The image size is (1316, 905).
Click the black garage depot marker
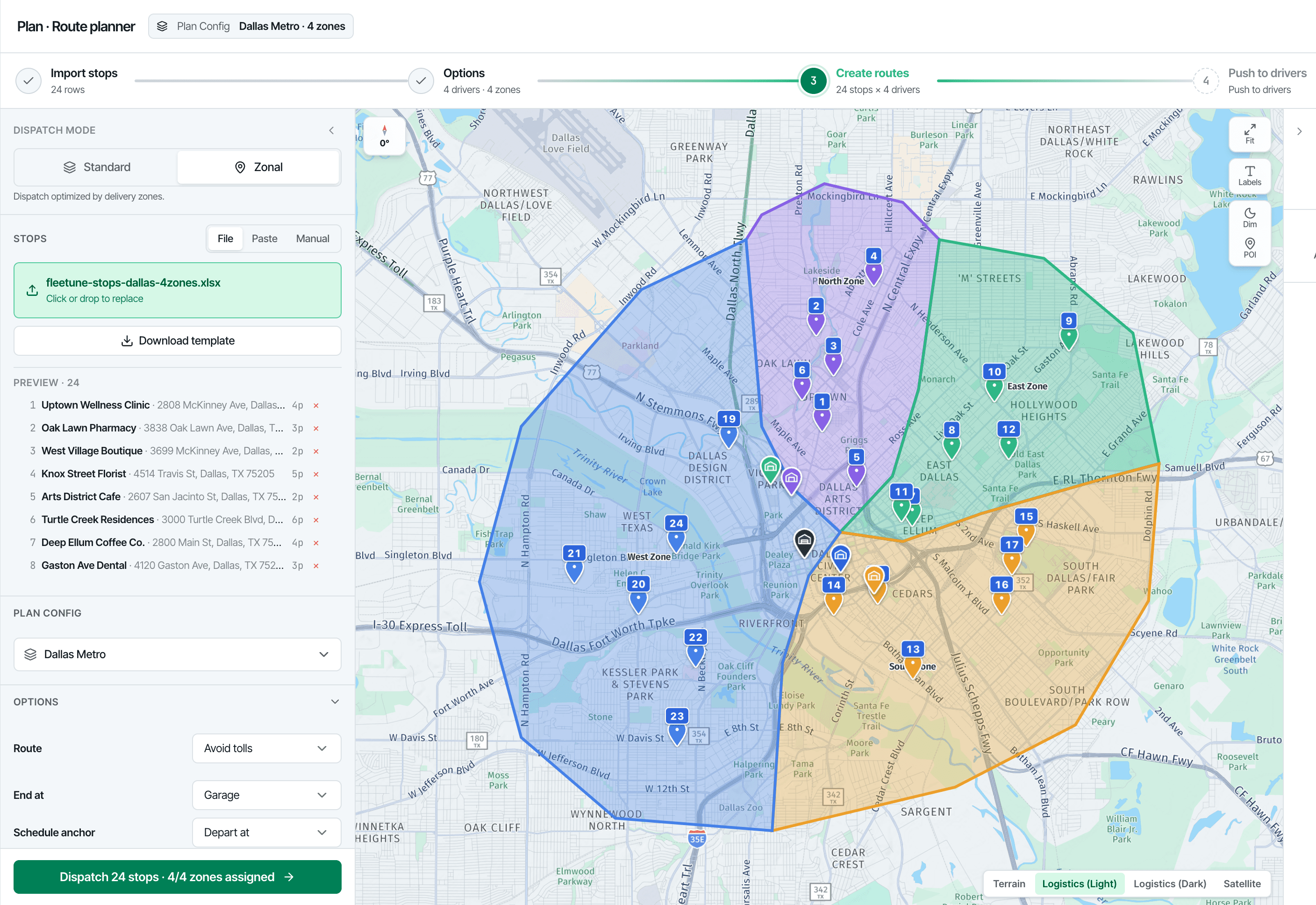804,543
